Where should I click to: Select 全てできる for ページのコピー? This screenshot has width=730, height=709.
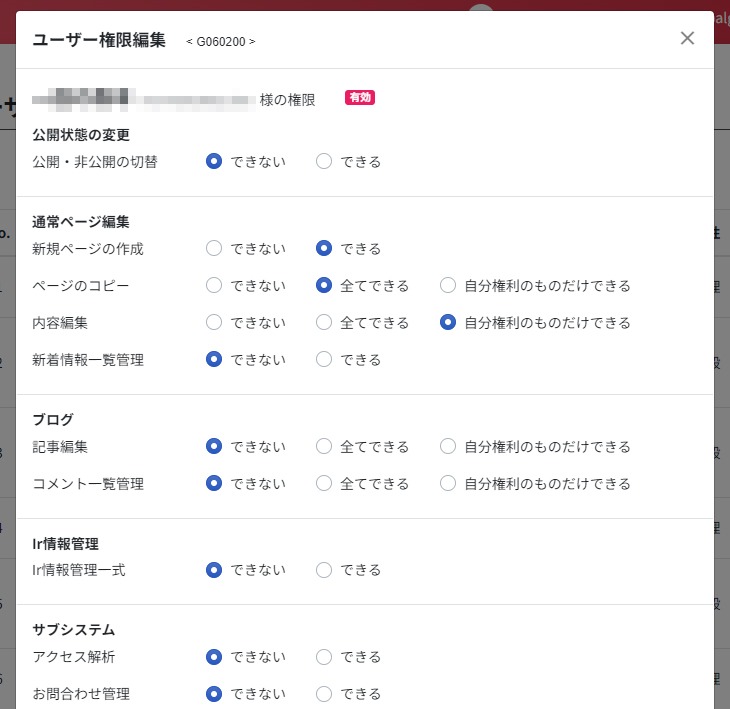point(324,285)
